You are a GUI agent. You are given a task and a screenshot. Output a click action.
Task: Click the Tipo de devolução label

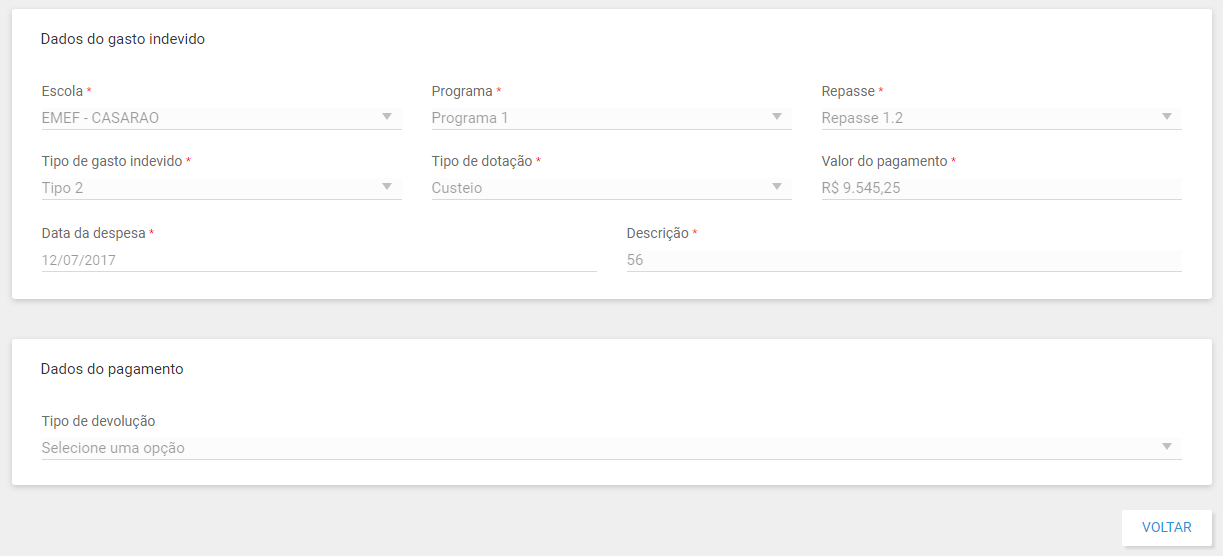point(98,421)
